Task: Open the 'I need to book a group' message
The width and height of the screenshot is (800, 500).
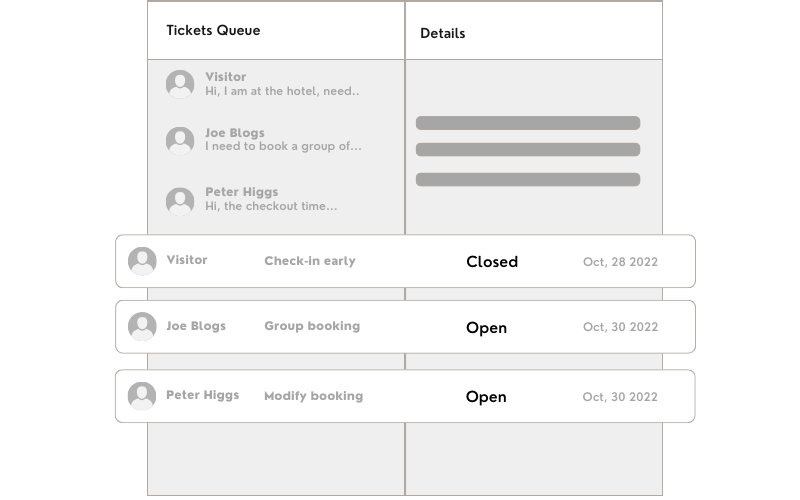Action: [283, 146]
